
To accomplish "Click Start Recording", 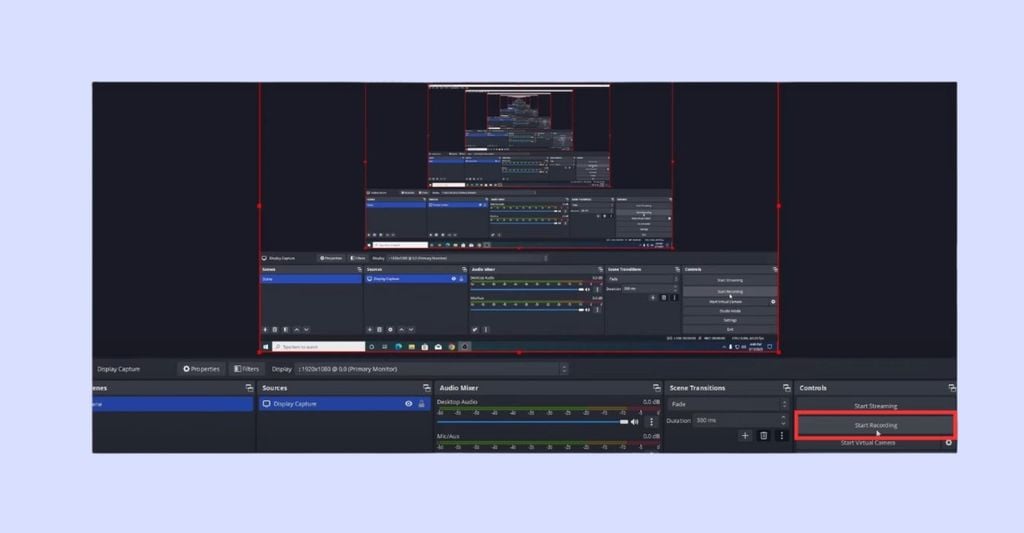I will click(876, 425).
